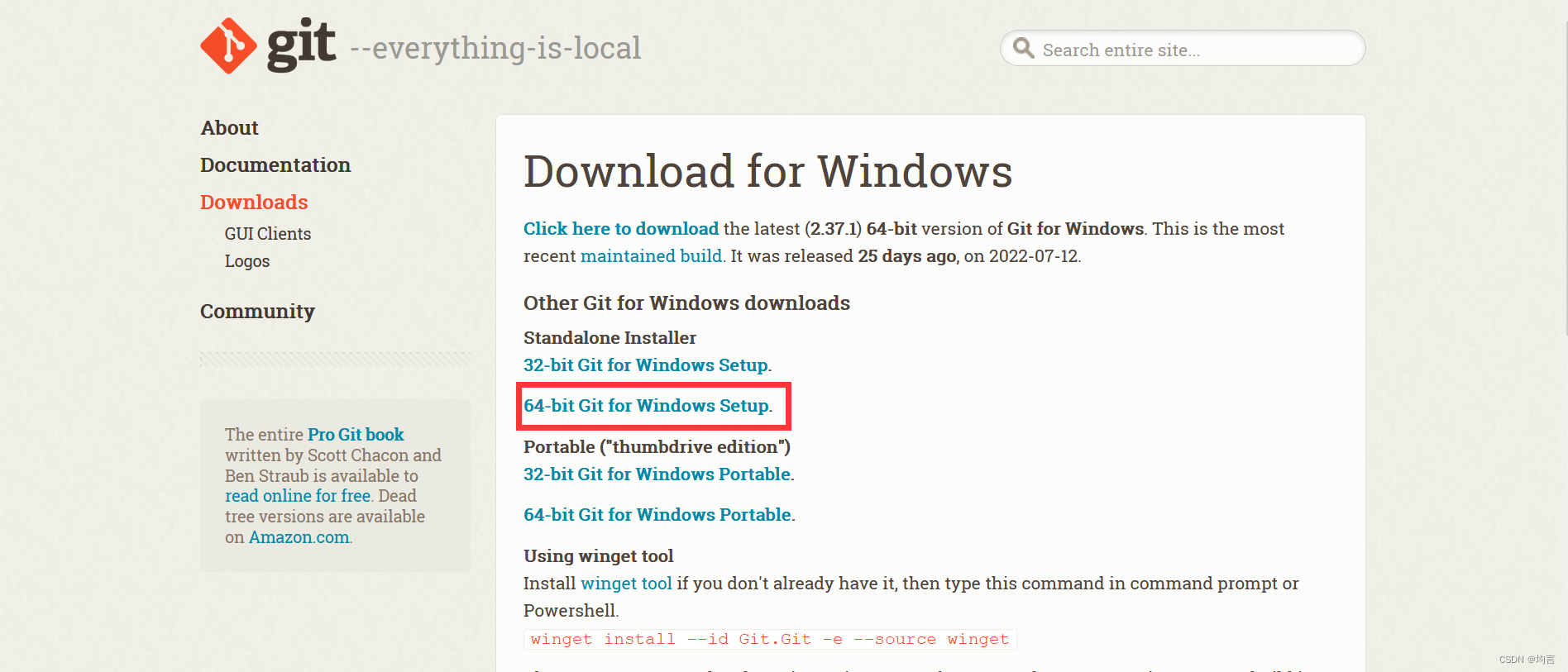
Task: Open the Amazon.com link
Action: click(x=299, y=537)
